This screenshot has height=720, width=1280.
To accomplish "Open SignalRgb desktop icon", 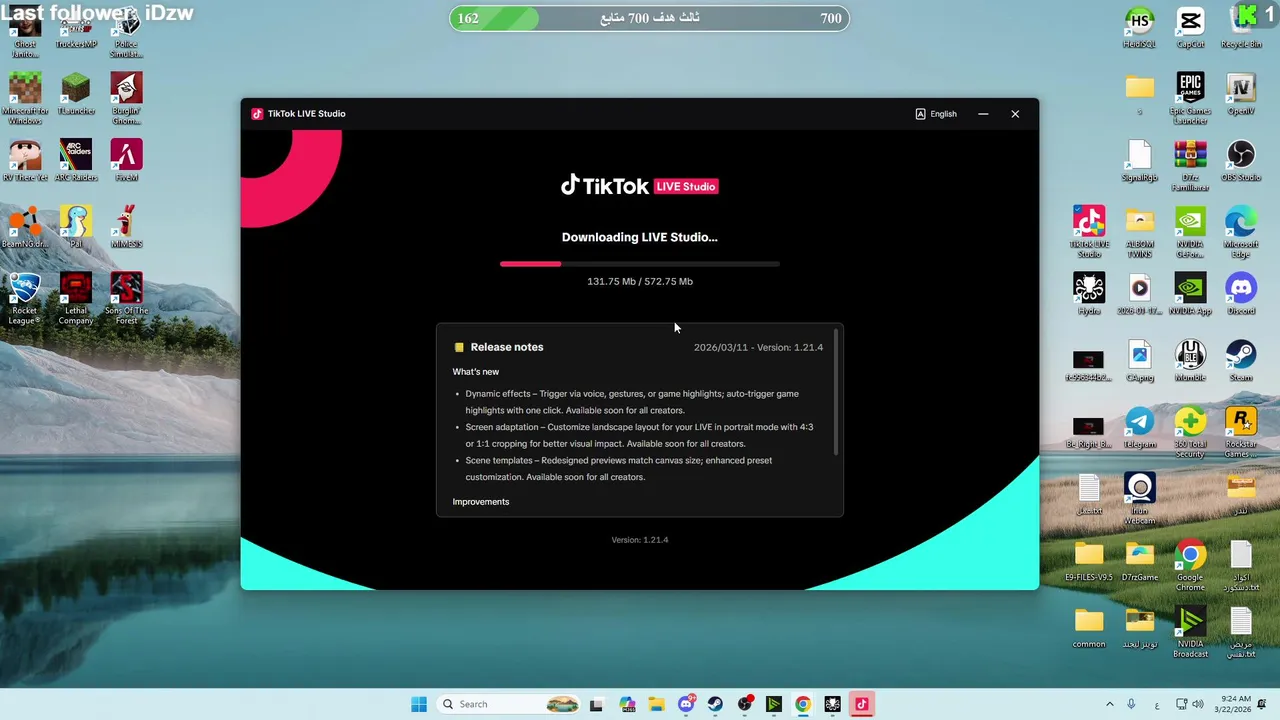I will point(1139,161).
